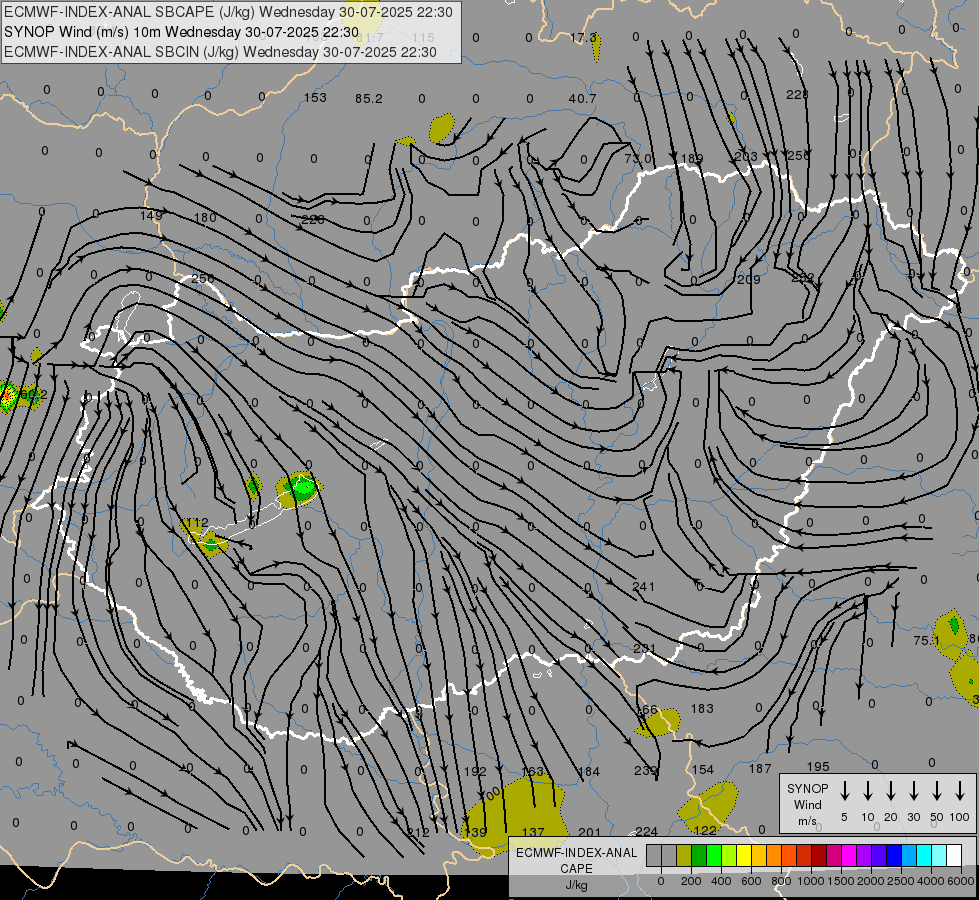Pick the dark red 1000 CAPE legend swatch

tap(819, 856)
